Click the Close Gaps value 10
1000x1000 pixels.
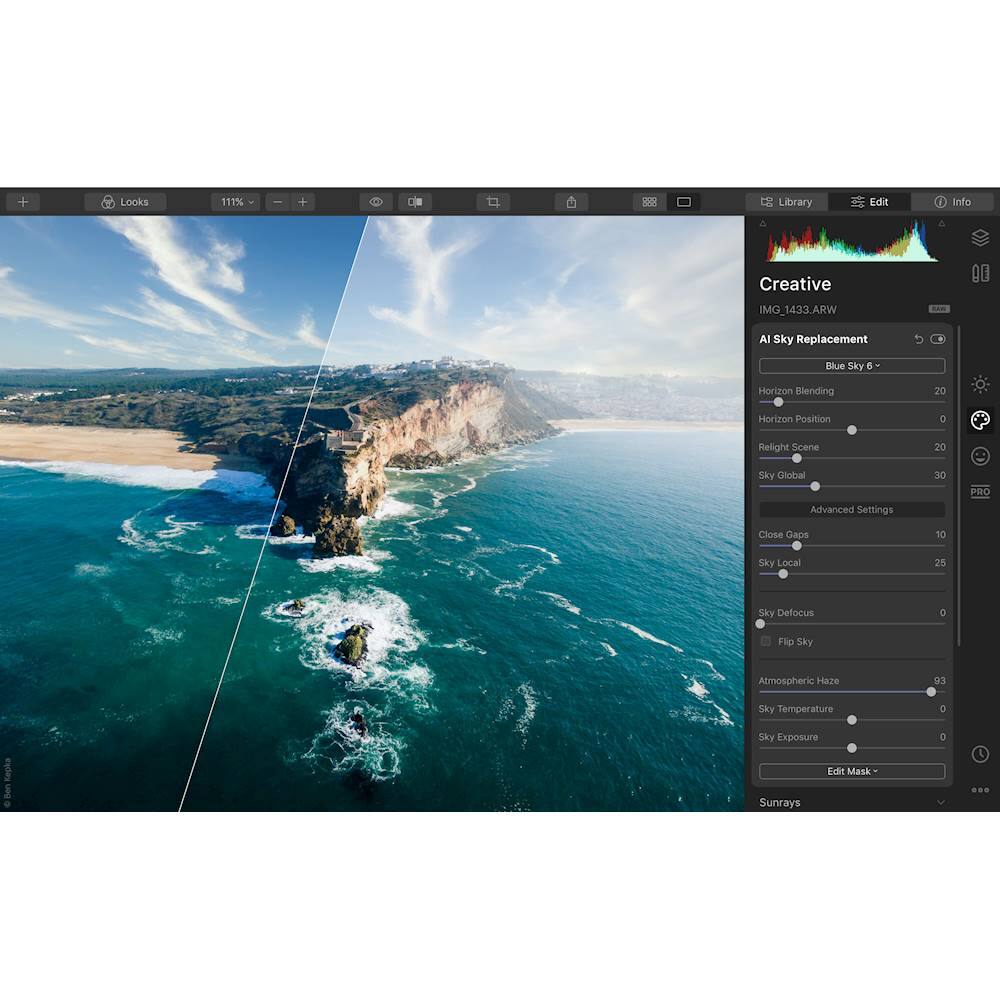click(941, 534)
